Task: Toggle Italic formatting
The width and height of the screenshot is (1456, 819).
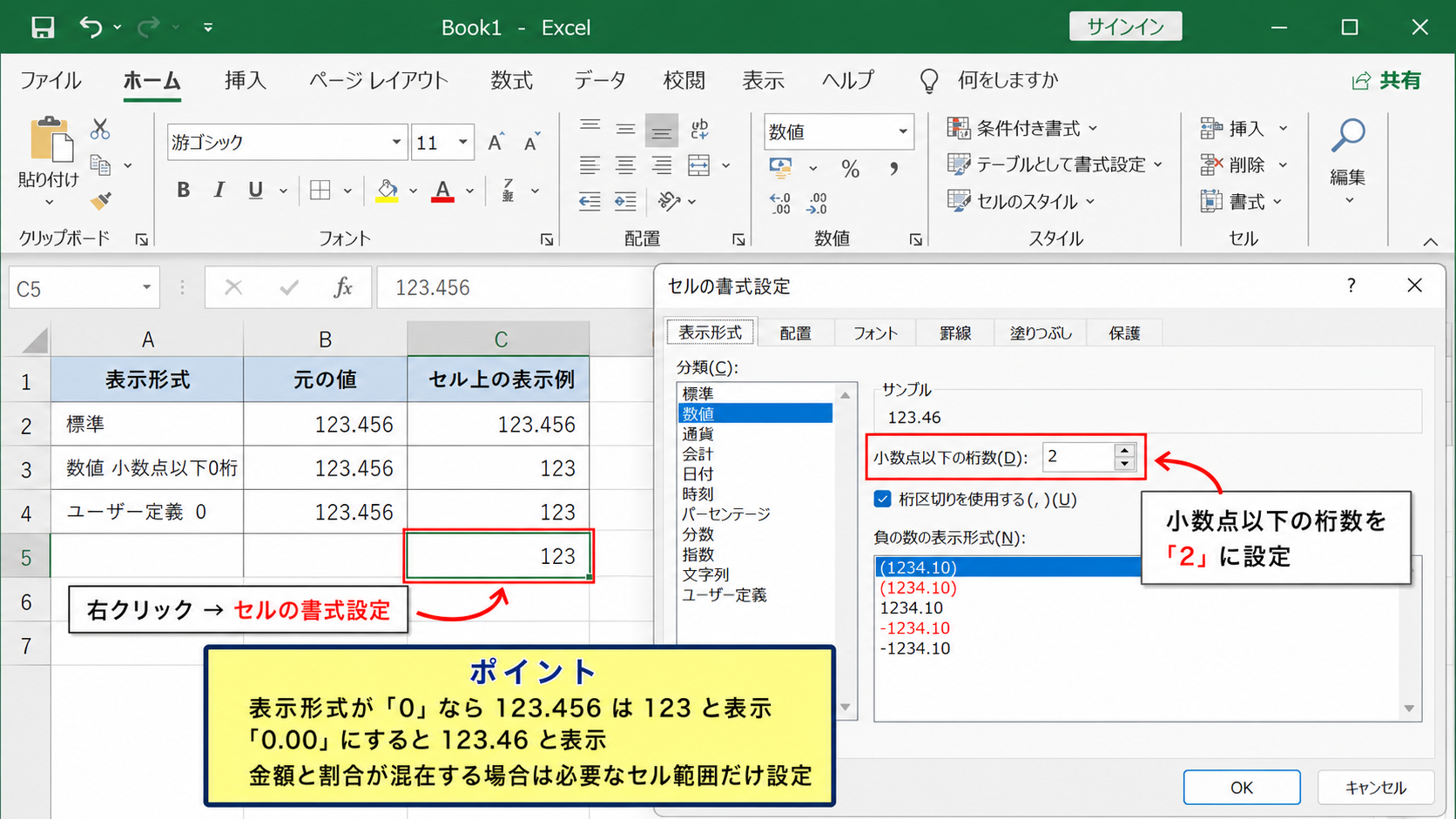Action: pos(219,191)
